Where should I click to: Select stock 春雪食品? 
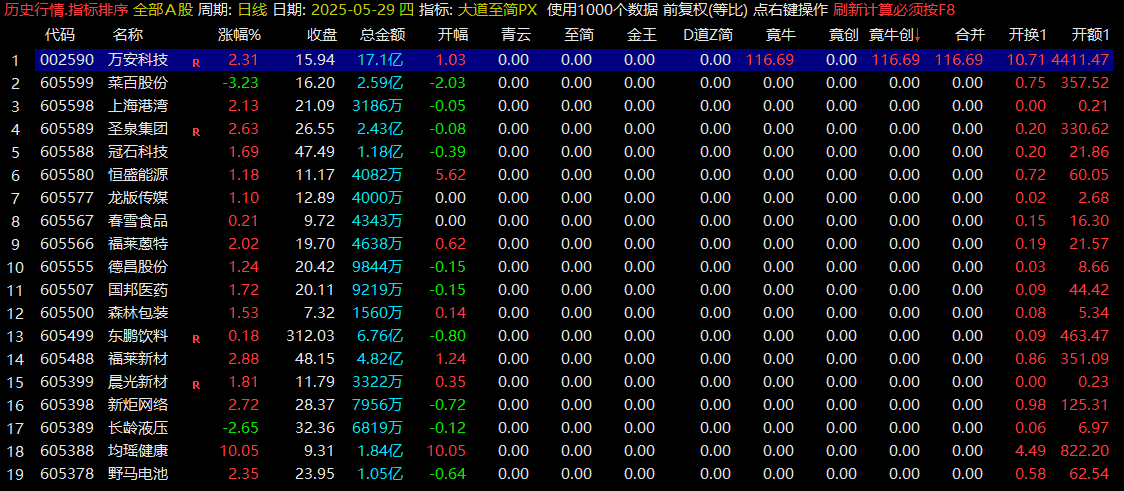[x=138, y=221]
